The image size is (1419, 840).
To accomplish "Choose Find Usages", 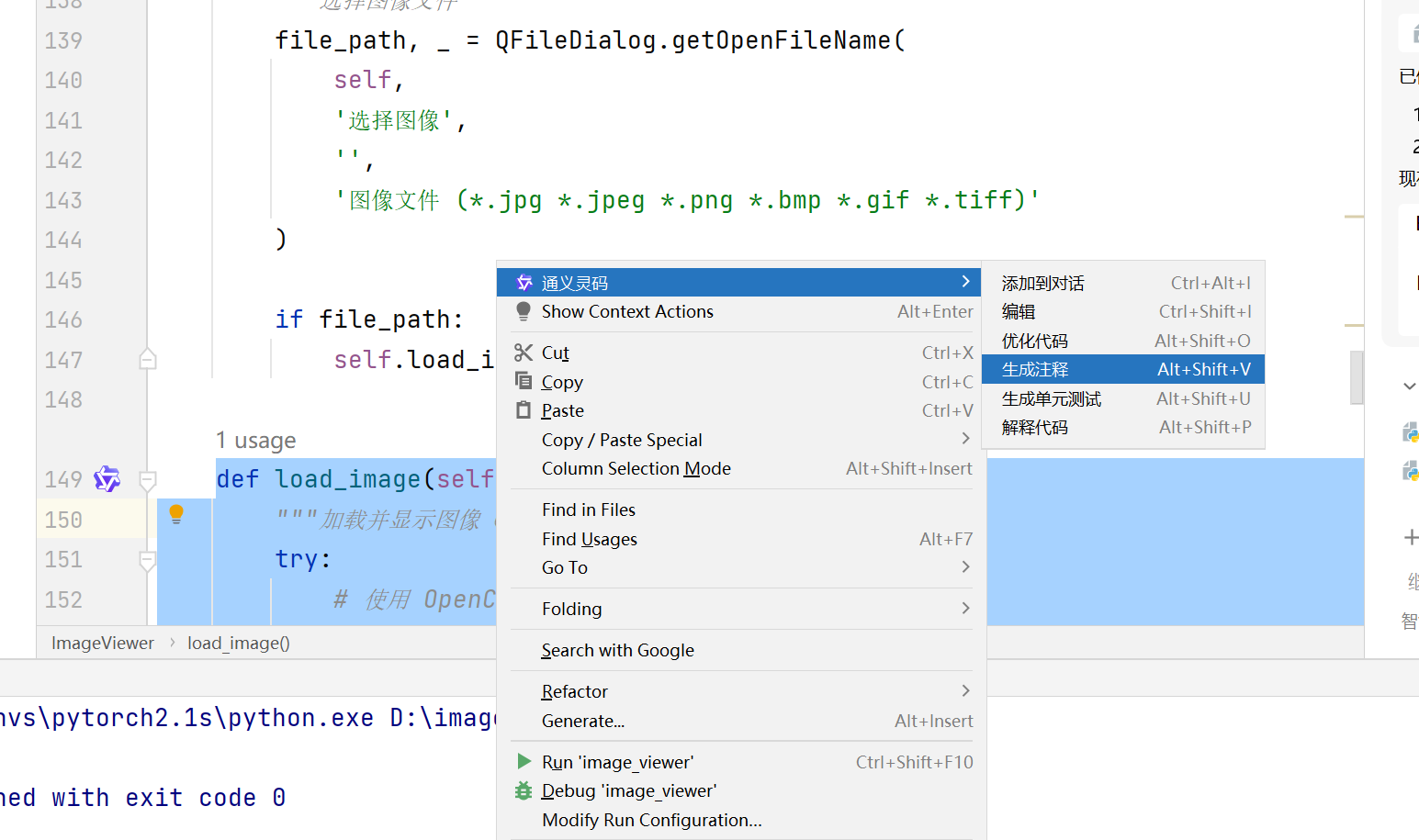I will pyautogui.click(x=741, y=539).
